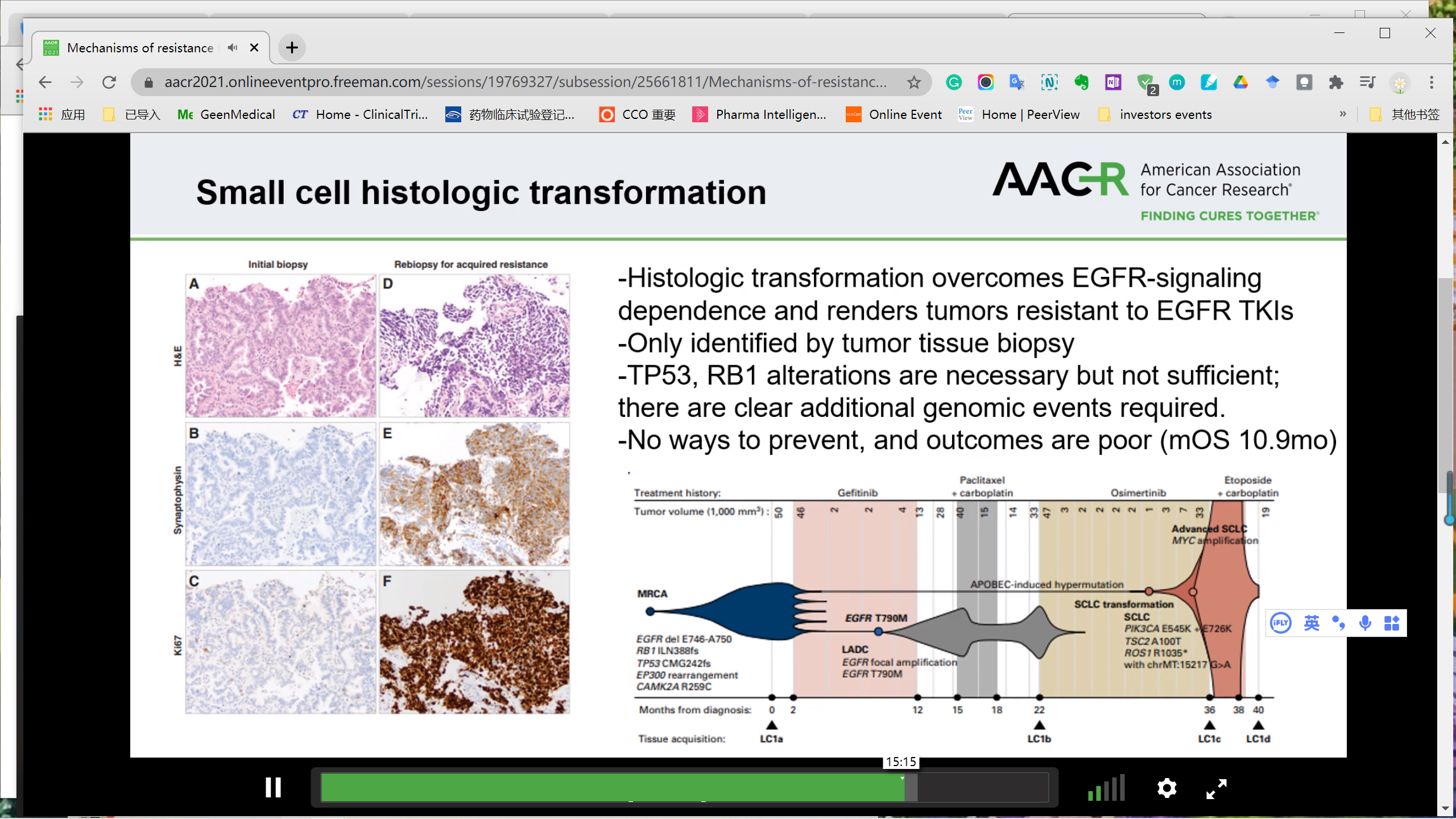Click histology image panel D
The width and height of the screenshot is (1456, 819).
pos(474,346)
